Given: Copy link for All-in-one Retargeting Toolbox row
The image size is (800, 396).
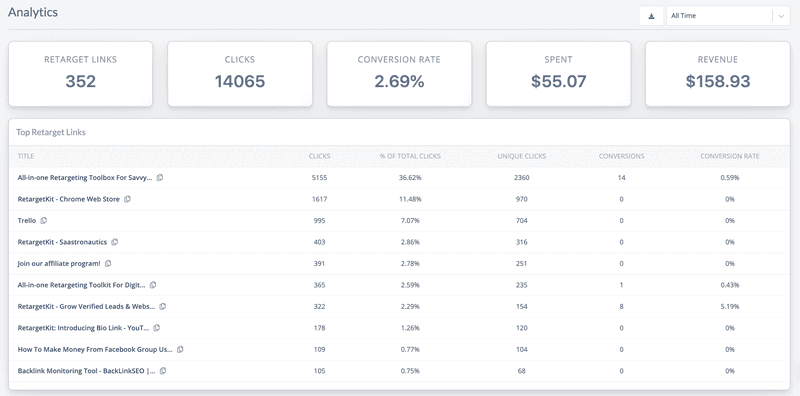Looking at the screenshot, I should [160, 178].
